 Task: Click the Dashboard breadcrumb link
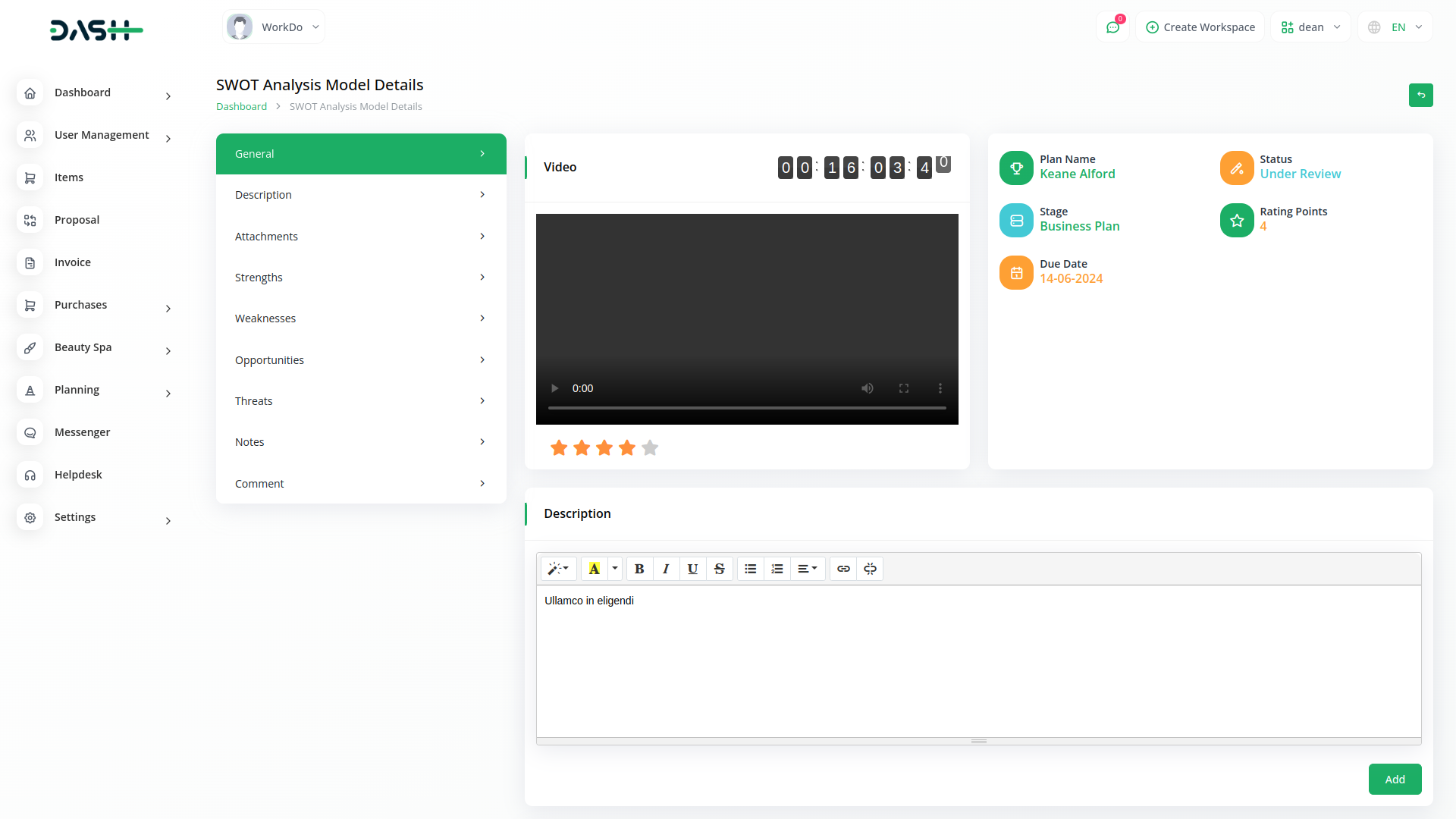[x=241, y=107]
